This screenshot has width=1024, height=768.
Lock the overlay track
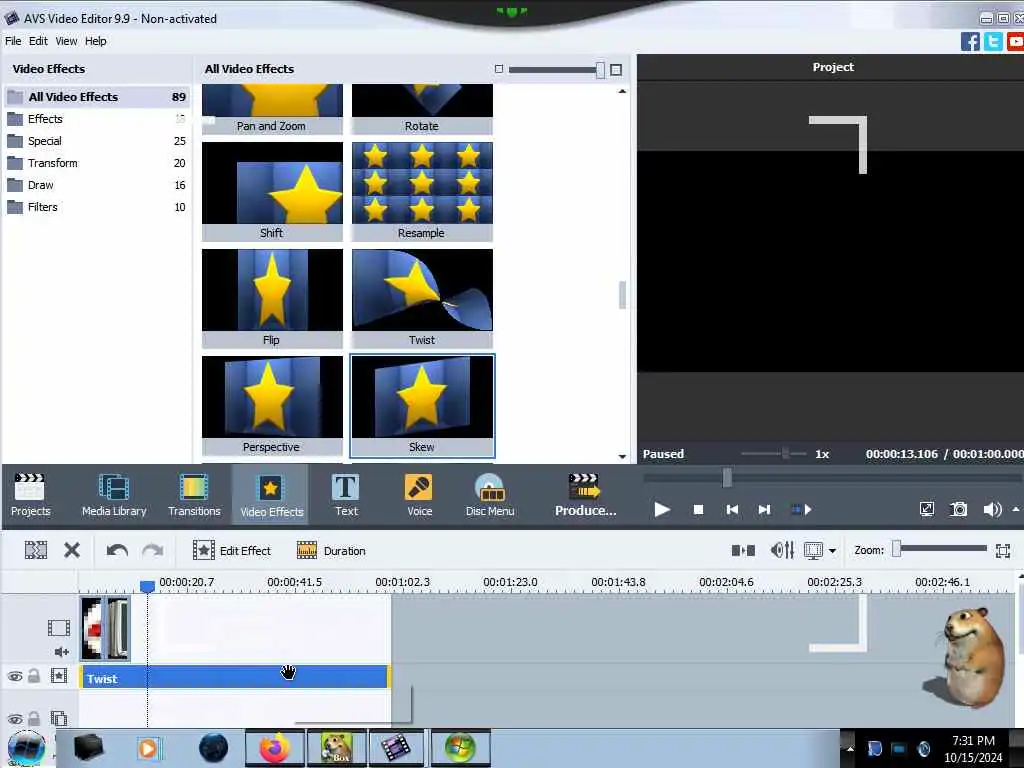point(35,718)
